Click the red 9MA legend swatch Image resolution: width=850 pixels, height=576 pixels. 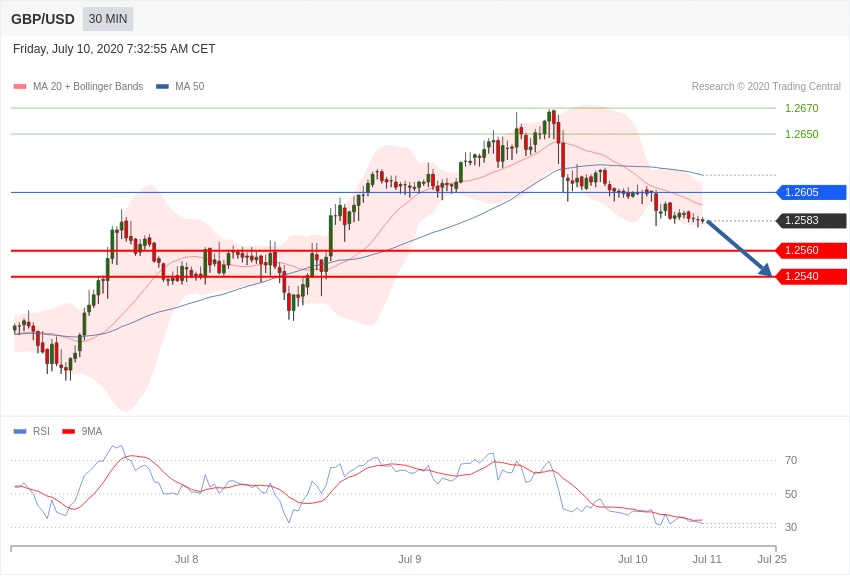68,432
